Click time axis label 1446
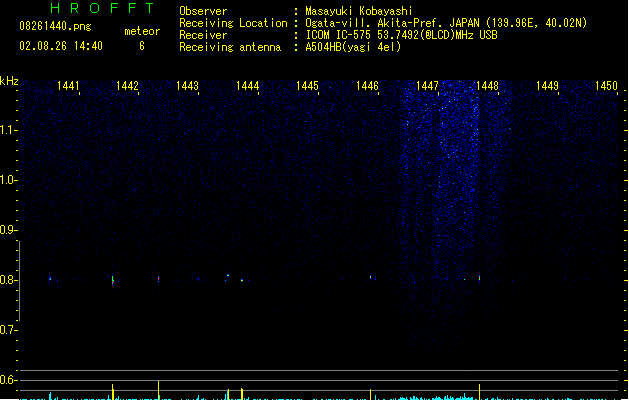Viewport: 629px width, 400px height. [x=367, y=86]
